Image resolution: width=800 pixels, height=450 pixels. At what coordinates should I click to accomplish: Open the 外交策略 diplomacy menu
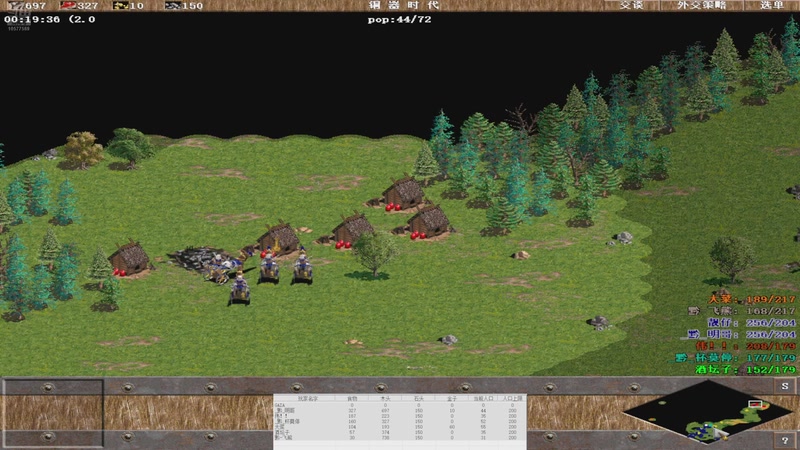(x=702, y=5)
